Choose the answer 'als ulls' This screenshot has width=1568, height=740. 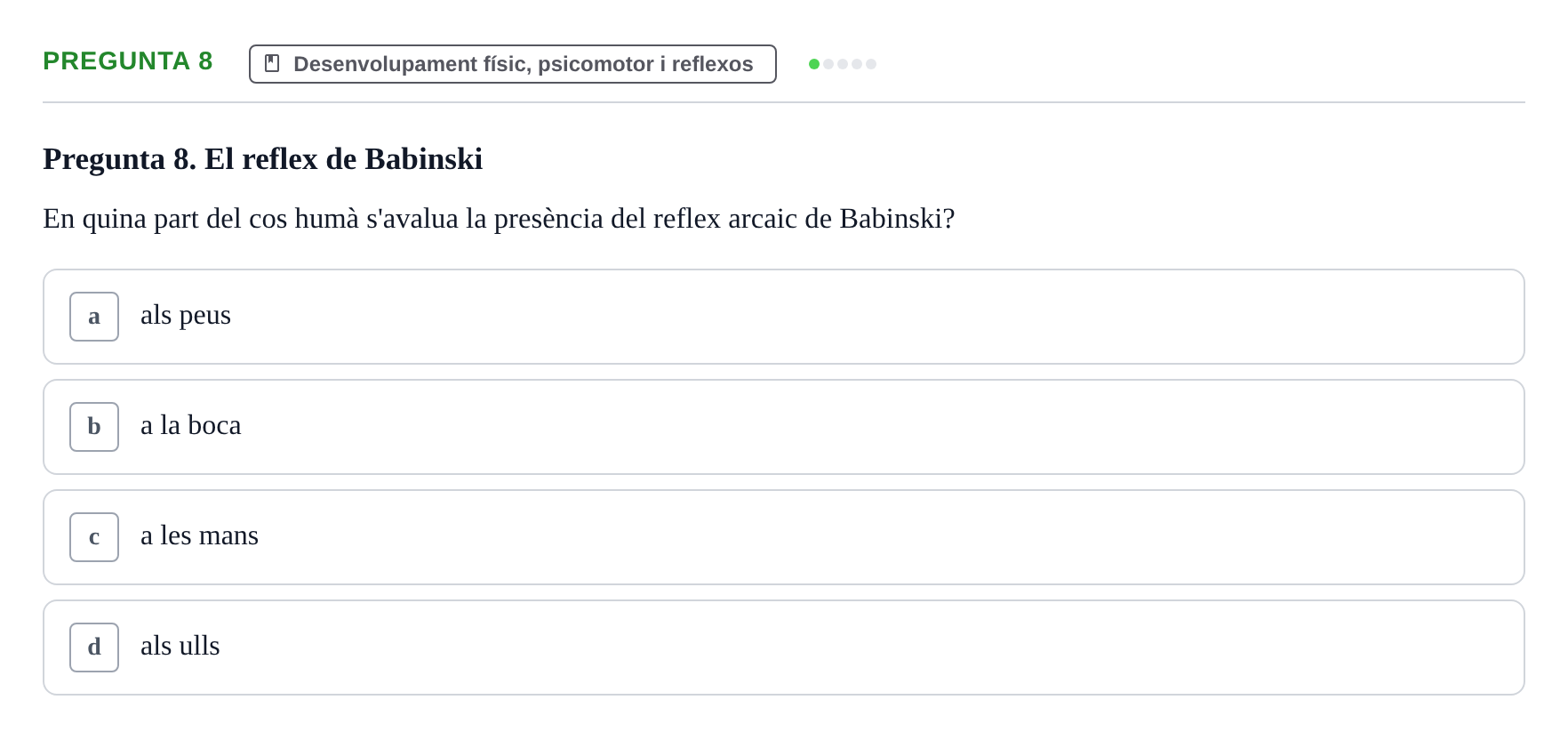tap(180, 647)
